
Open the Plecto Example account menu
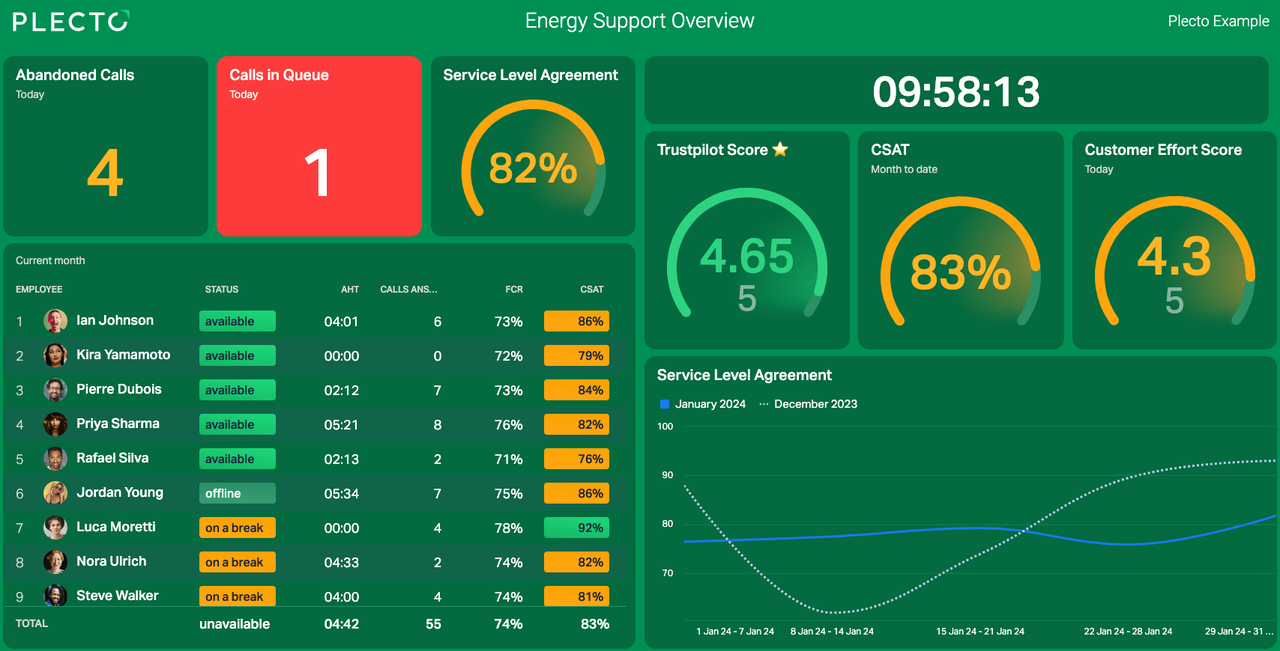[x=1218, y=20]
